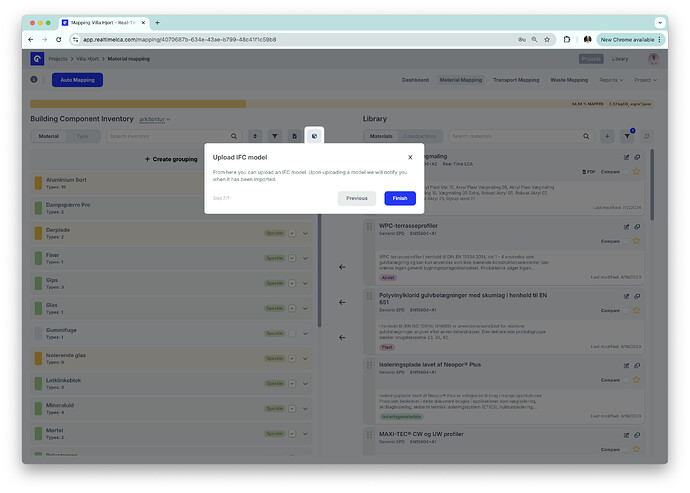Viewport: 690px width, 493px height.
Task: Switch to the Waste Mapping tab
Action: (x=569, y=80)
